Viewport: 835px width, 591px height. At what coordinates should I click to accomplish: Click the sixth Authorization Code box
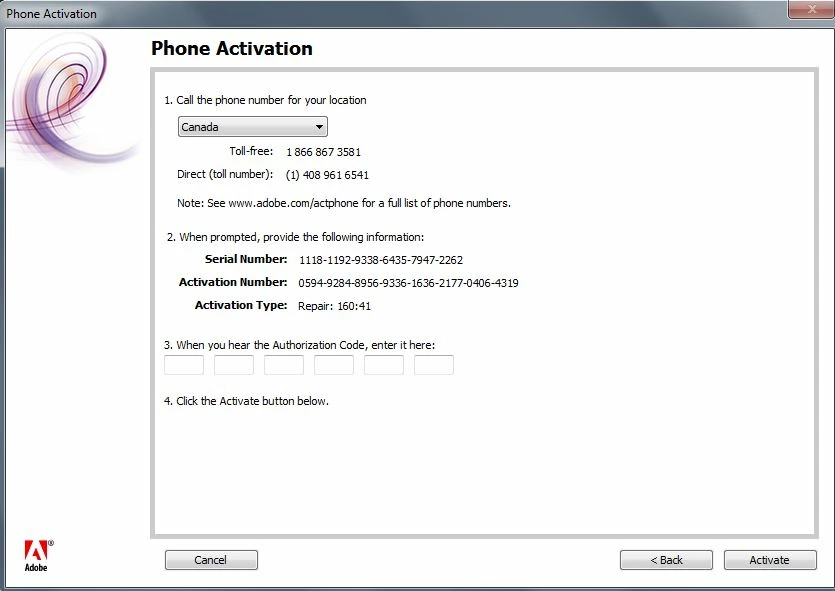pyautogui.click(x=434, y=365)
